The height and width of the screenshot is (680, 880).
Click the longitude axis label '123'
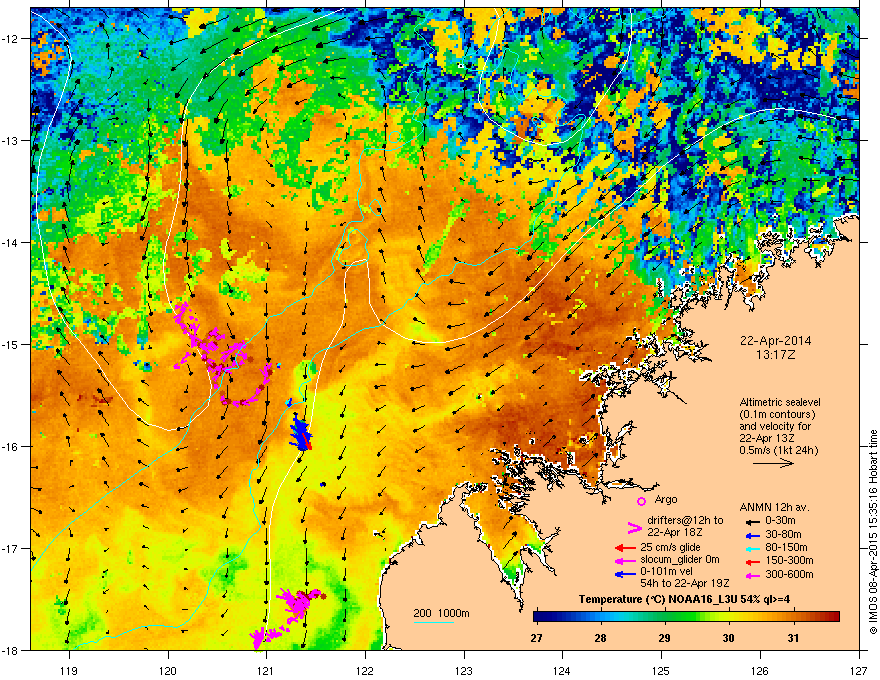tap(464, 670)
